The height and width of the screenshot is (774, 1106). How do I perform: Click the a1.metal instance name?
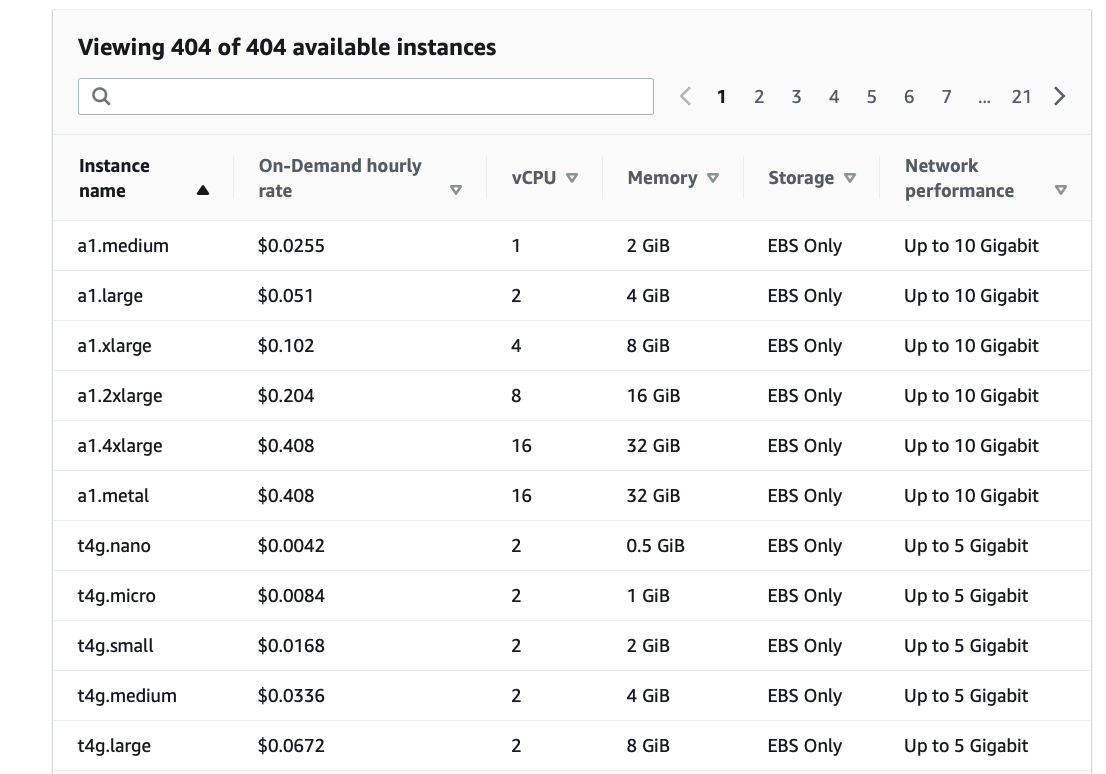click(113, 496)
